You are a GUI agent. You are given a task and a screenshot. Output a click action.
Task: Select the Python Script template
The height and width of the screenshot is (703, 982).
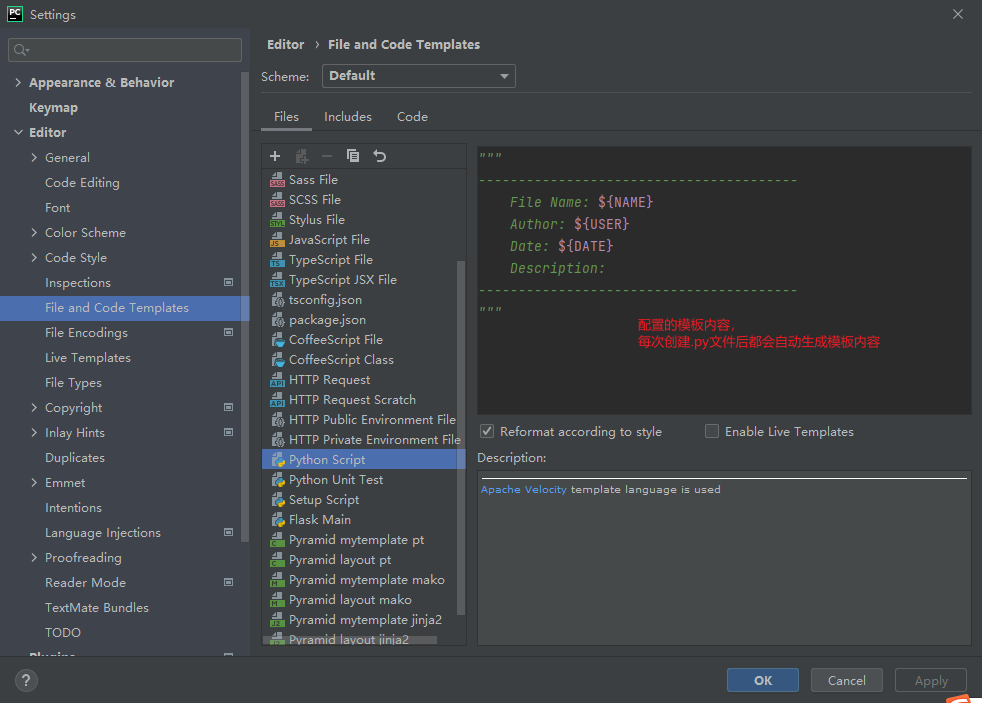tap(363, 459)
